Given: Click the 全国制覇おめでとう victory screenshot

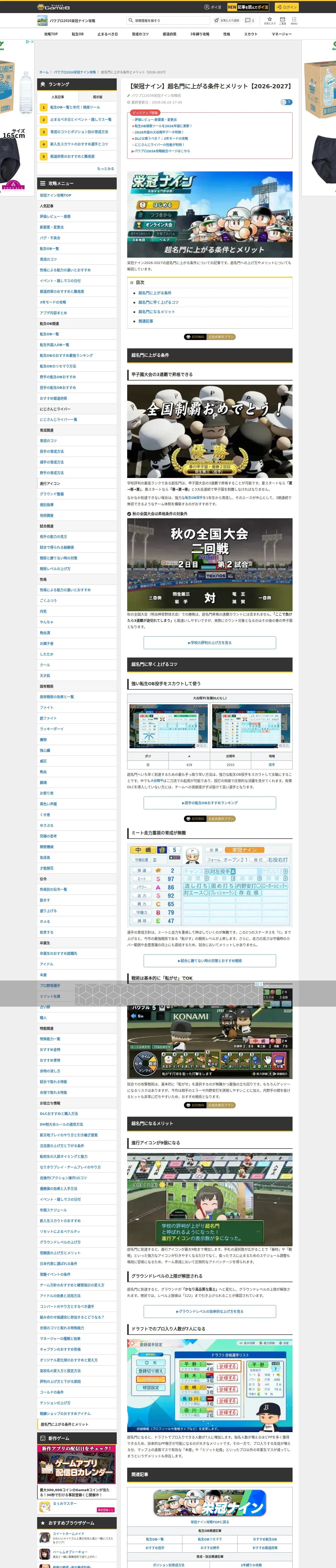Looking at the screenshot, I should pos(210,431).
